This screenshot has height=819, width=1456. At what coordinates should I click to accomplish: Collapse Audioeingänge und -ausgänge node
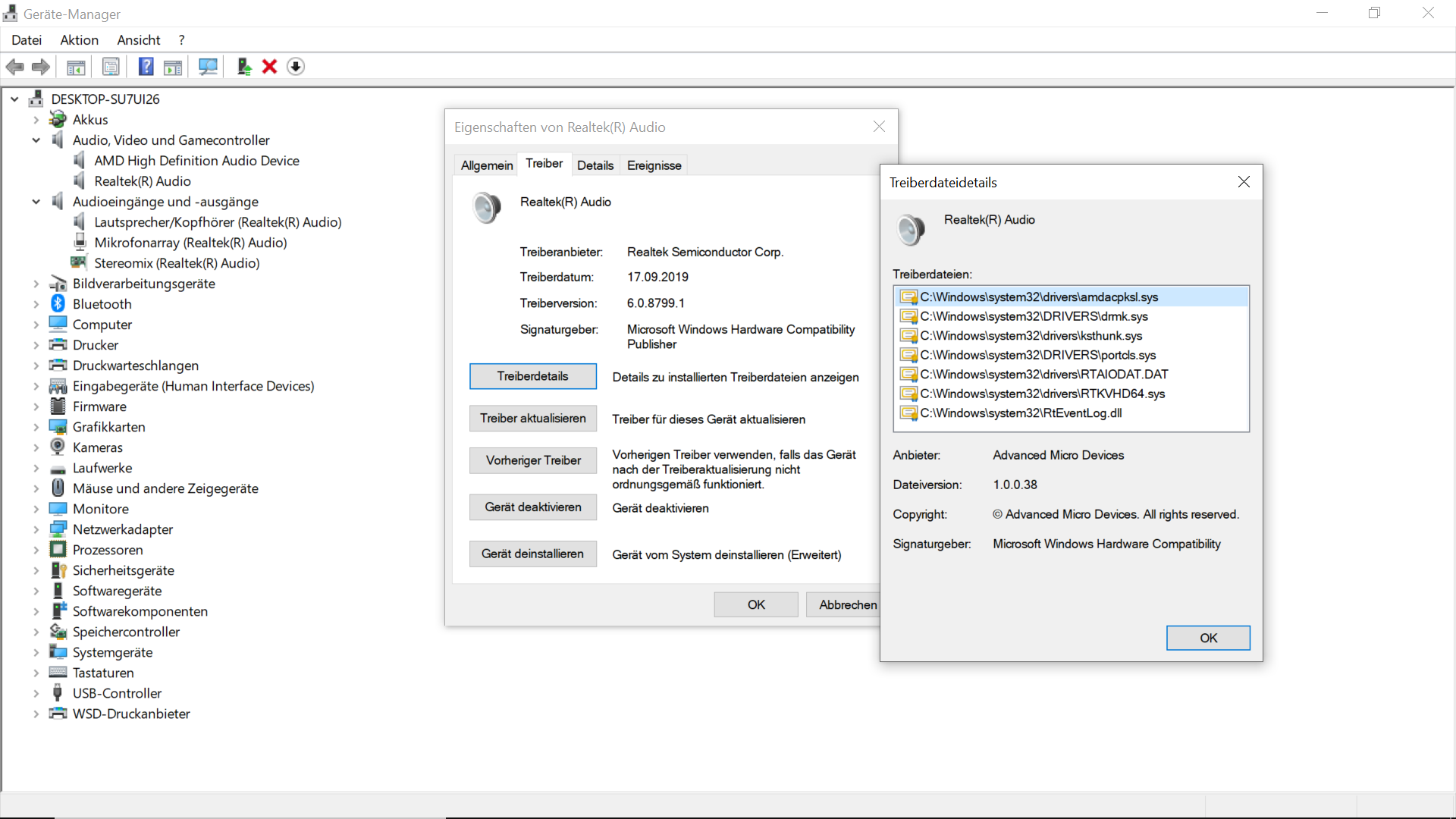[36, 202]
